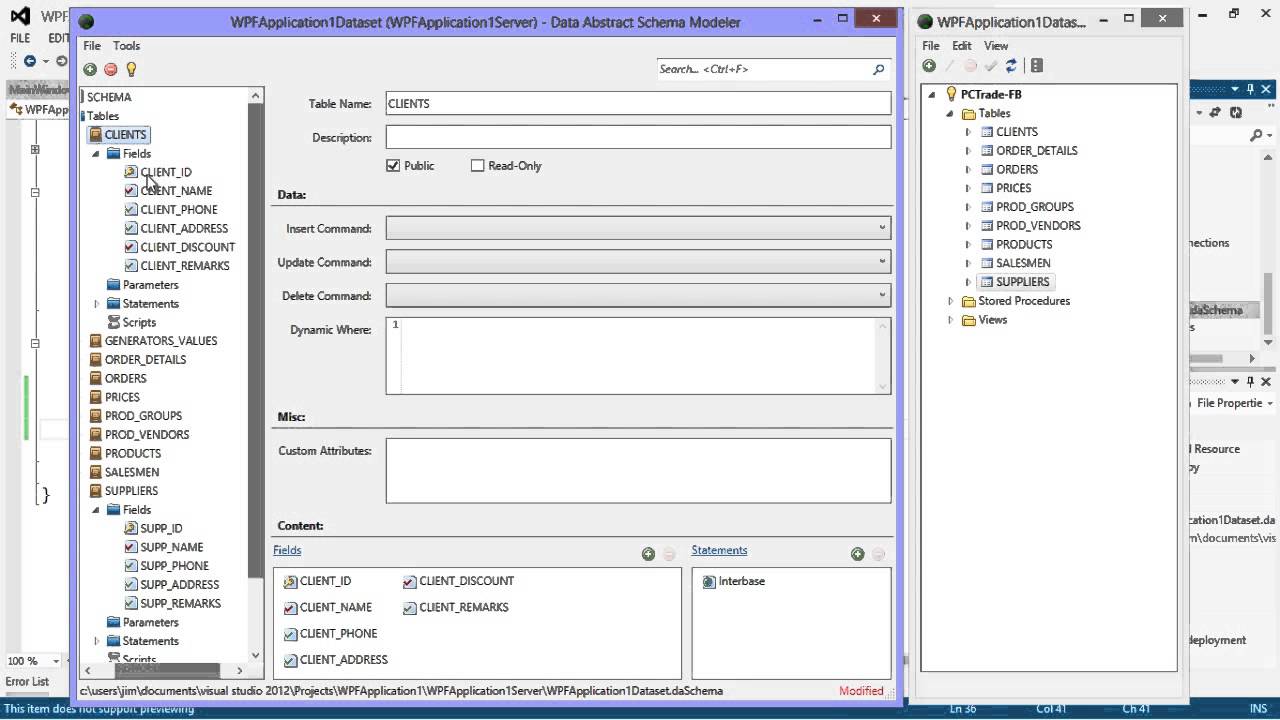Add a new field using Fields plus icon
The height and width of the screenshot is (720, 1280).
click(x=648, y=553)
